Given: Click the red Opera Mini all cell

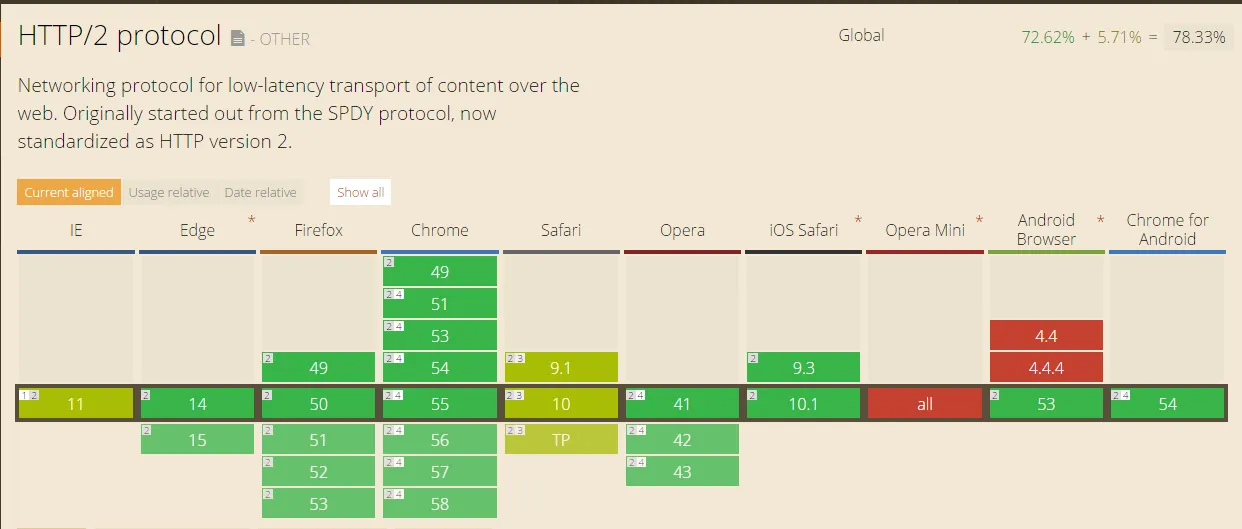Looking at the screenshot, I should [x=924, y=404].
